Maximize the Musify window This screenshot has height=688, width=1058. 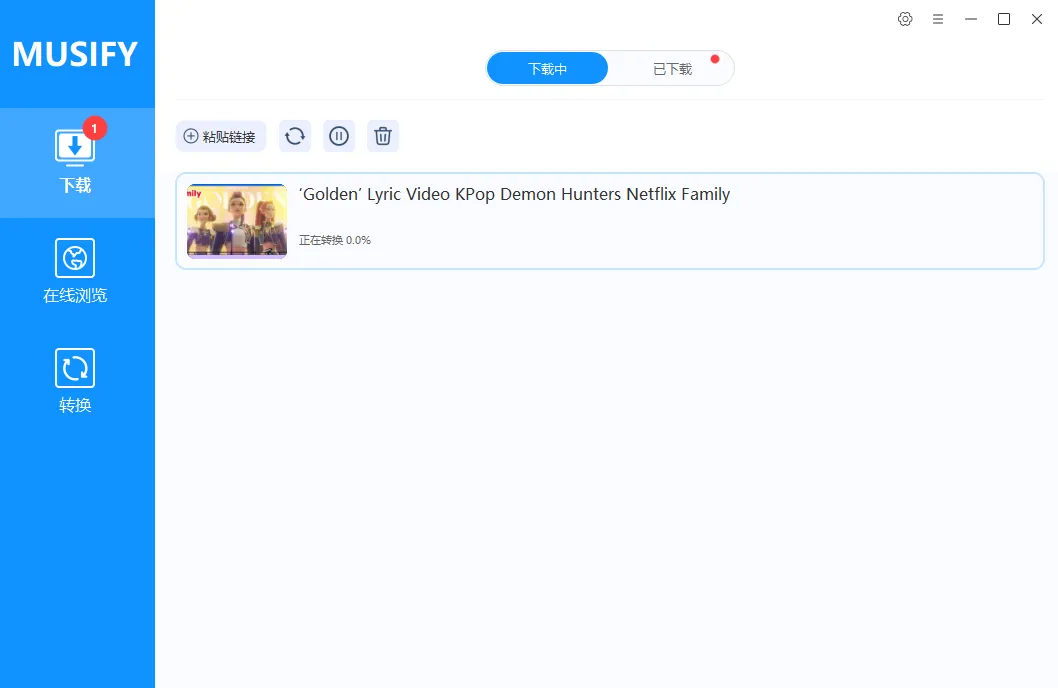point(1004,19)
